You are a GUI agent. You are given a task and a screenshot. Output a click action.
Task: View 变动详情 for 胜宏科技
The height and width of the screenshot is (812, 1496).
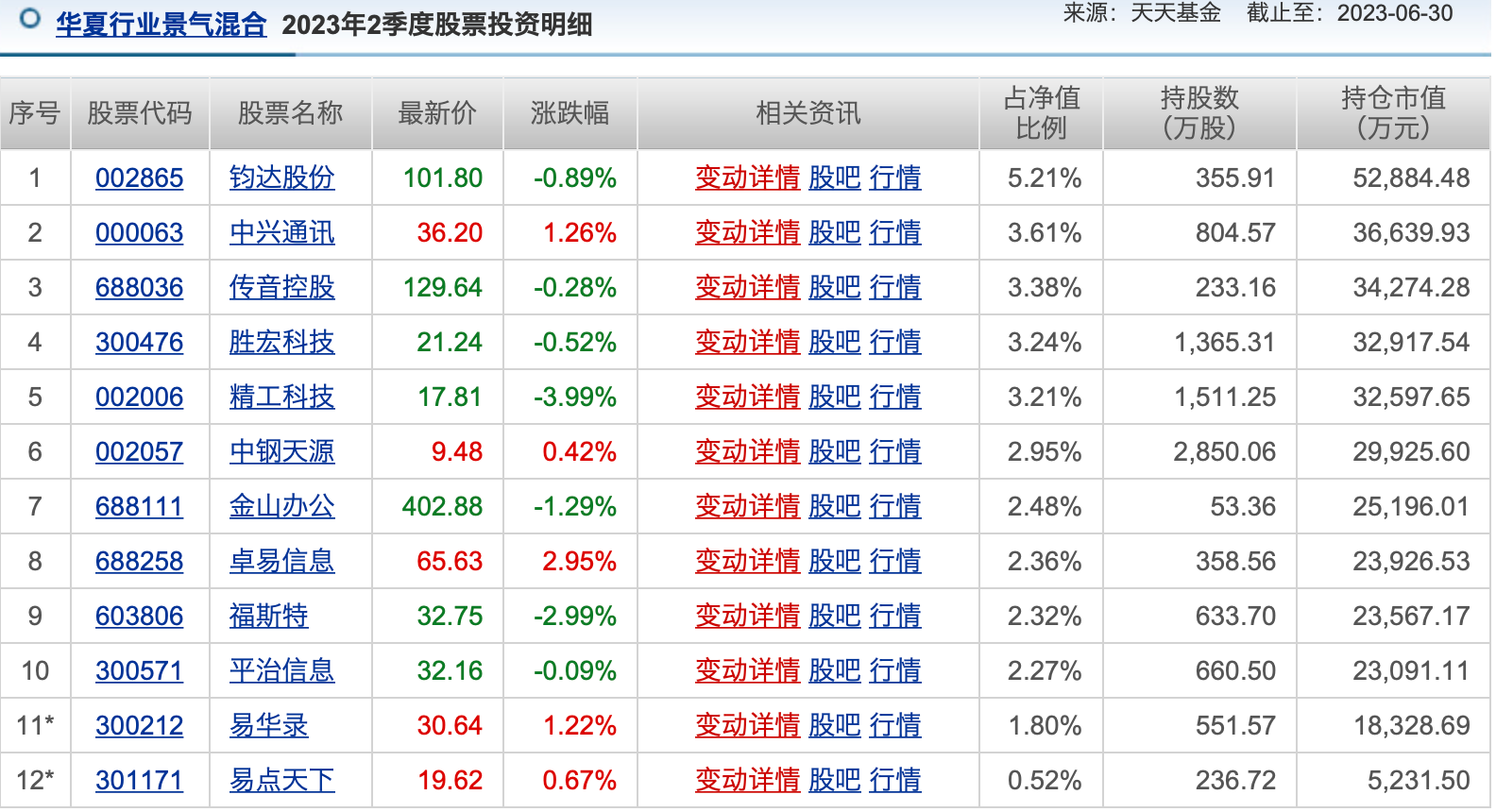[747, 343]
